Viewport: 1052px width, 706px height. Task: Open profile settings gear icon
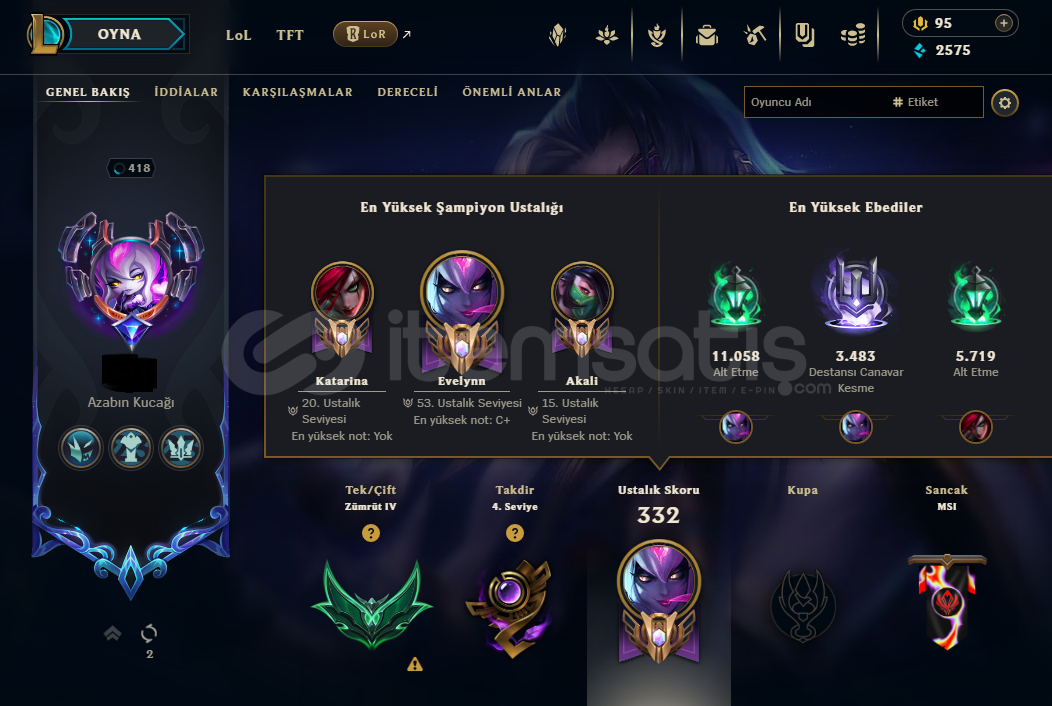(1004, 103)
